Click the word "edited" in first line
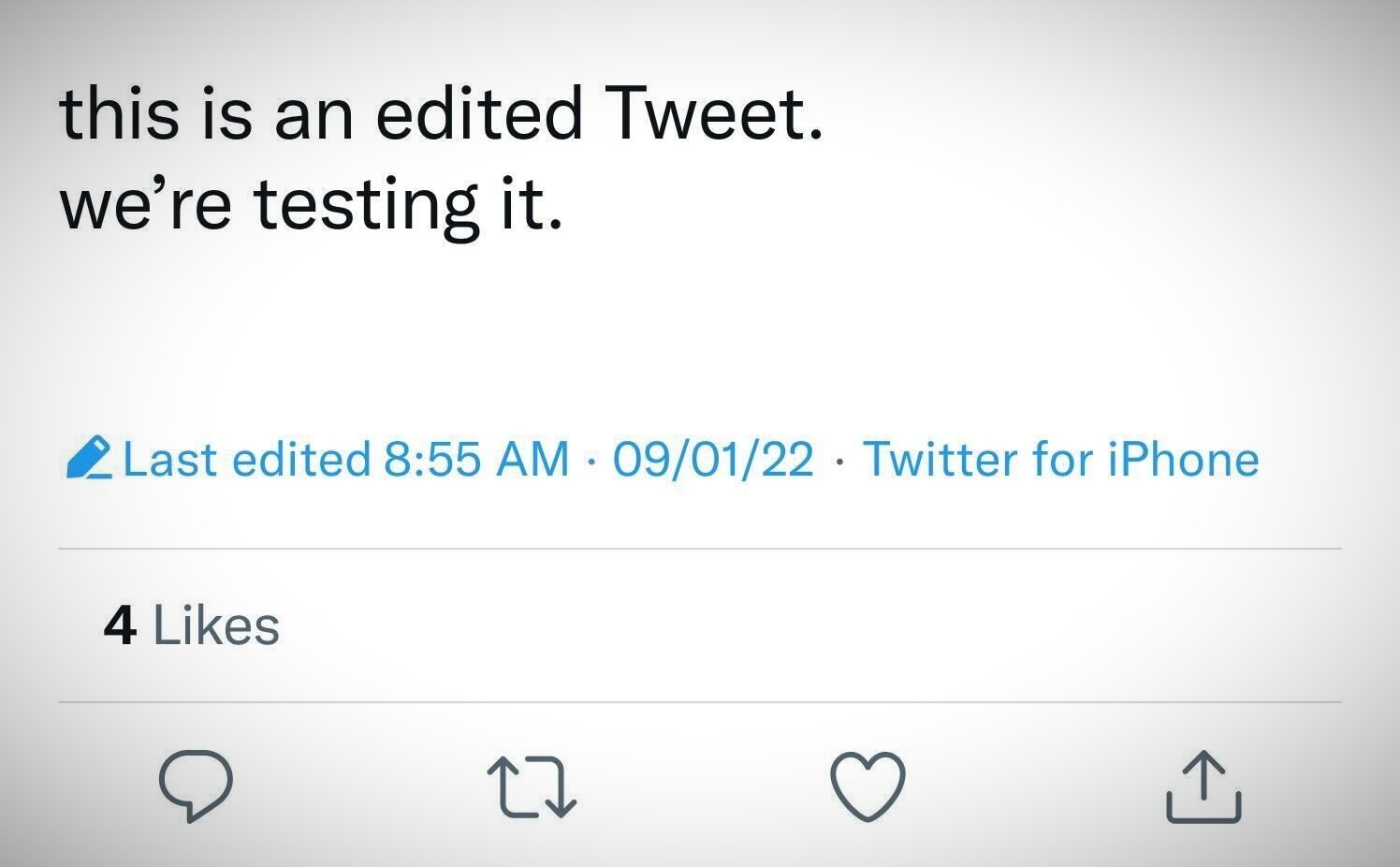Screen dimensions: 1400x867 point(478,114)
